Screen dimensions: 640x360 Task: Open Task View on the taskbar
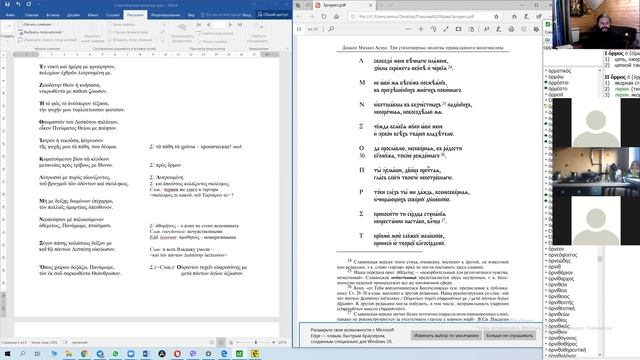click(38, 353)
